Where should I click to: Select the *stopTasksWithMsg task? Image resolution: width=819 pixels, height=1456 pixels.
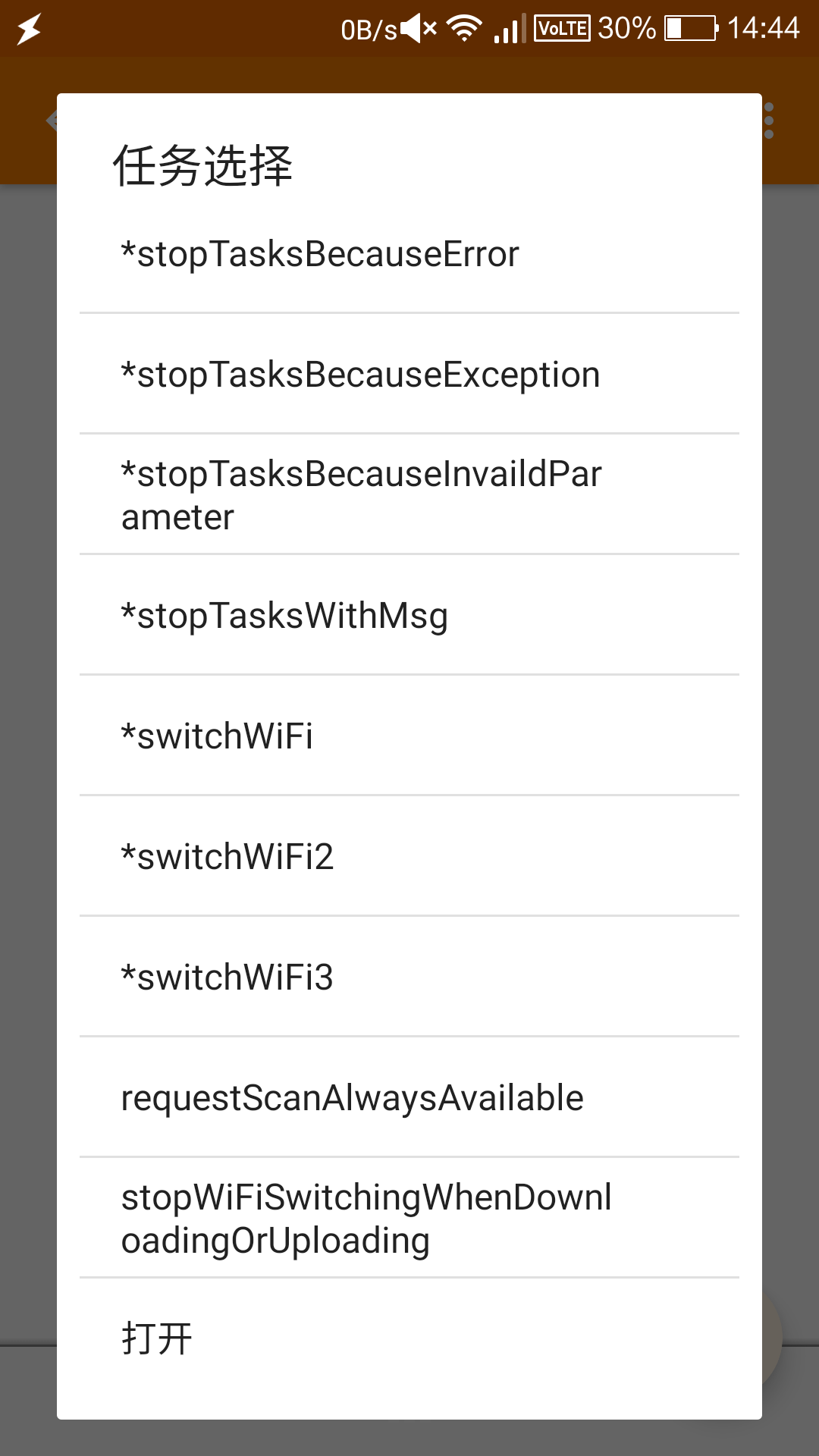[409, 615]
